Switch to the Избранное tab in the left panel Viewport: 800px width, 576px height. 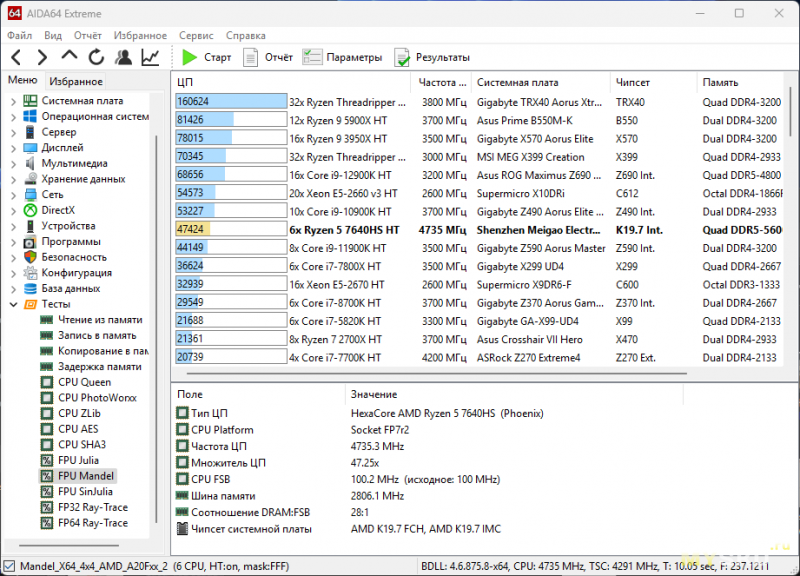click(x=76, y=81)
